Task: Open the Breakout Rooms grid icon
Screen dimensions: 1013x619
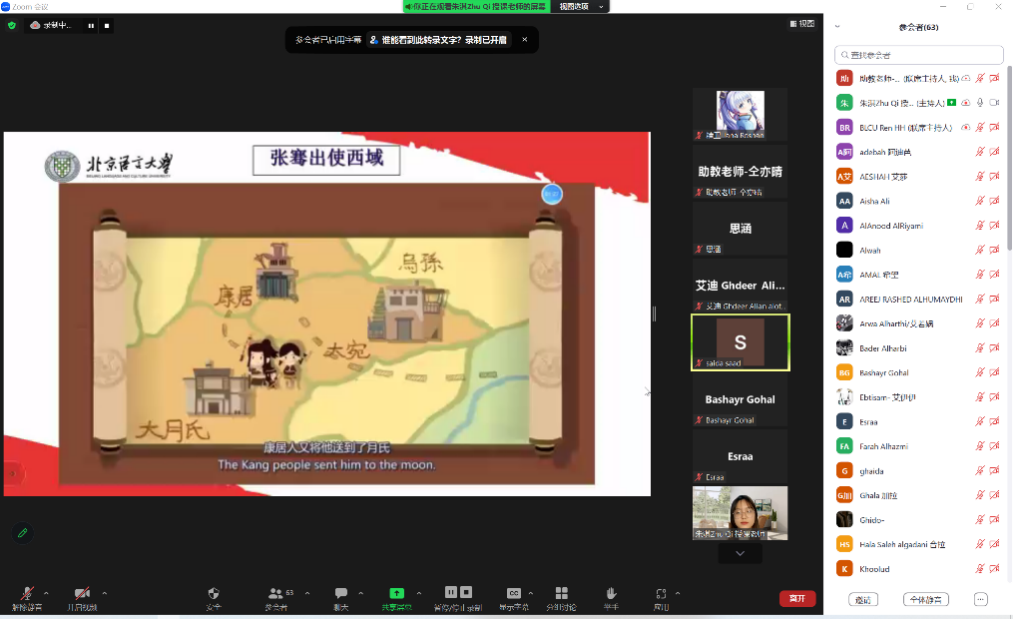Action: pos(561,594)
